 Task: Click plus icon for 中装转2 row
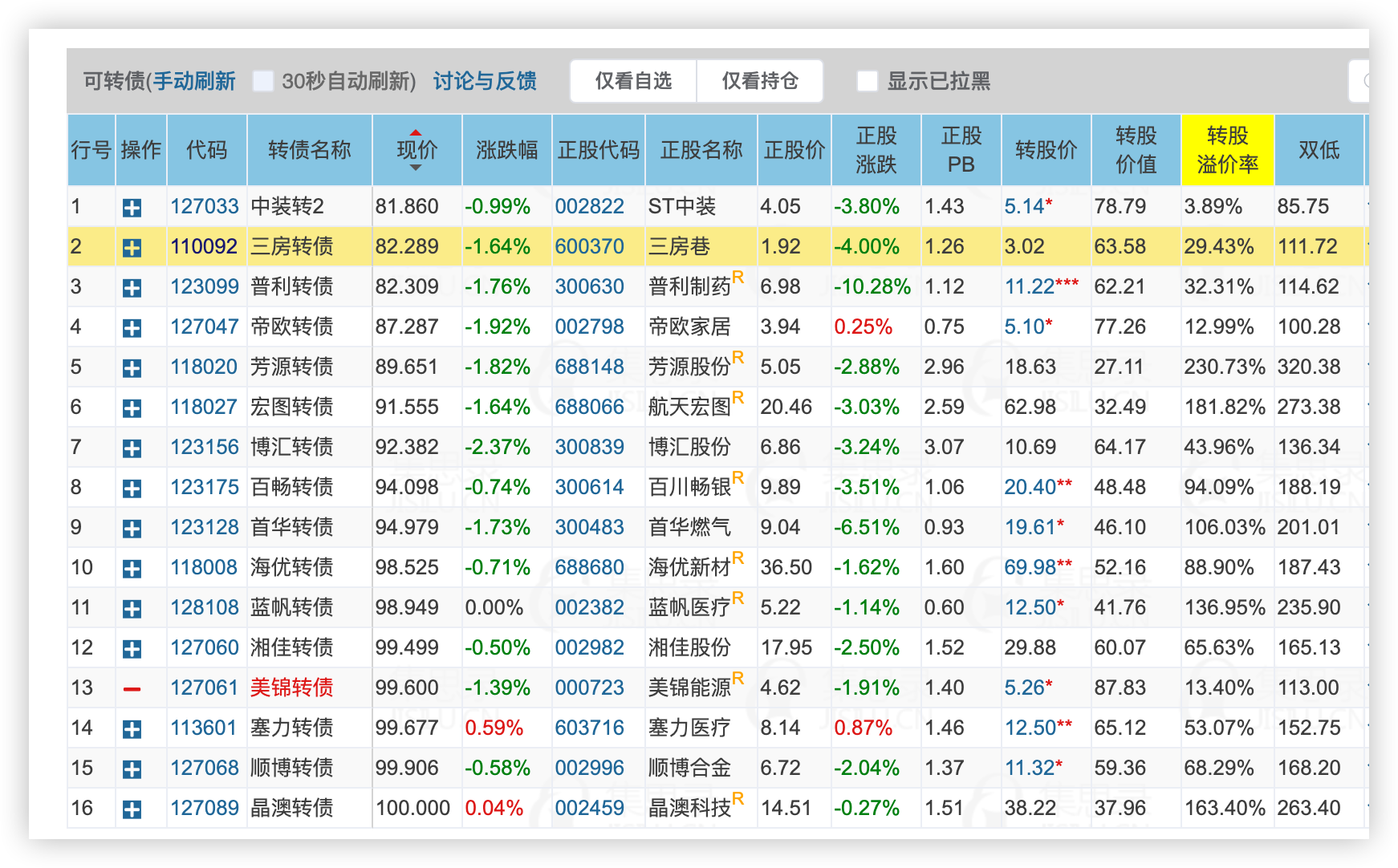click(132, 208)
